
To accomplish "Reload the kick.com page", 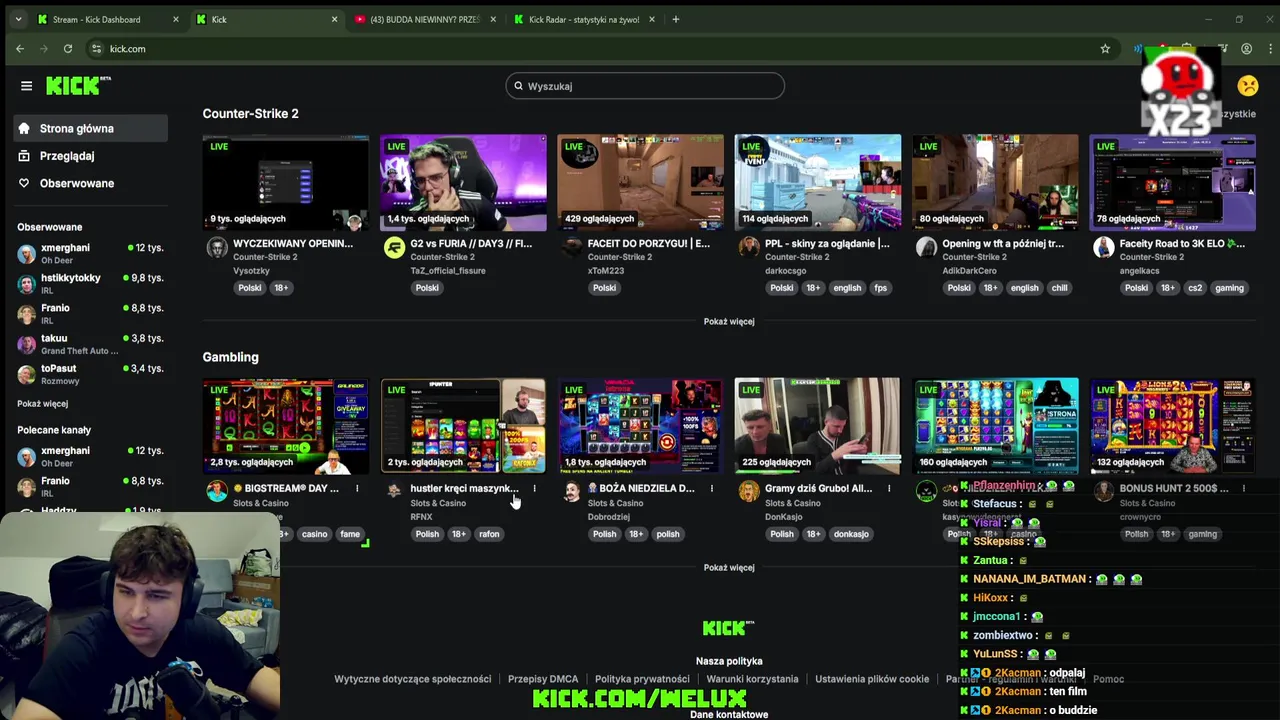I will pyautogui.click(x=67, y=48).
